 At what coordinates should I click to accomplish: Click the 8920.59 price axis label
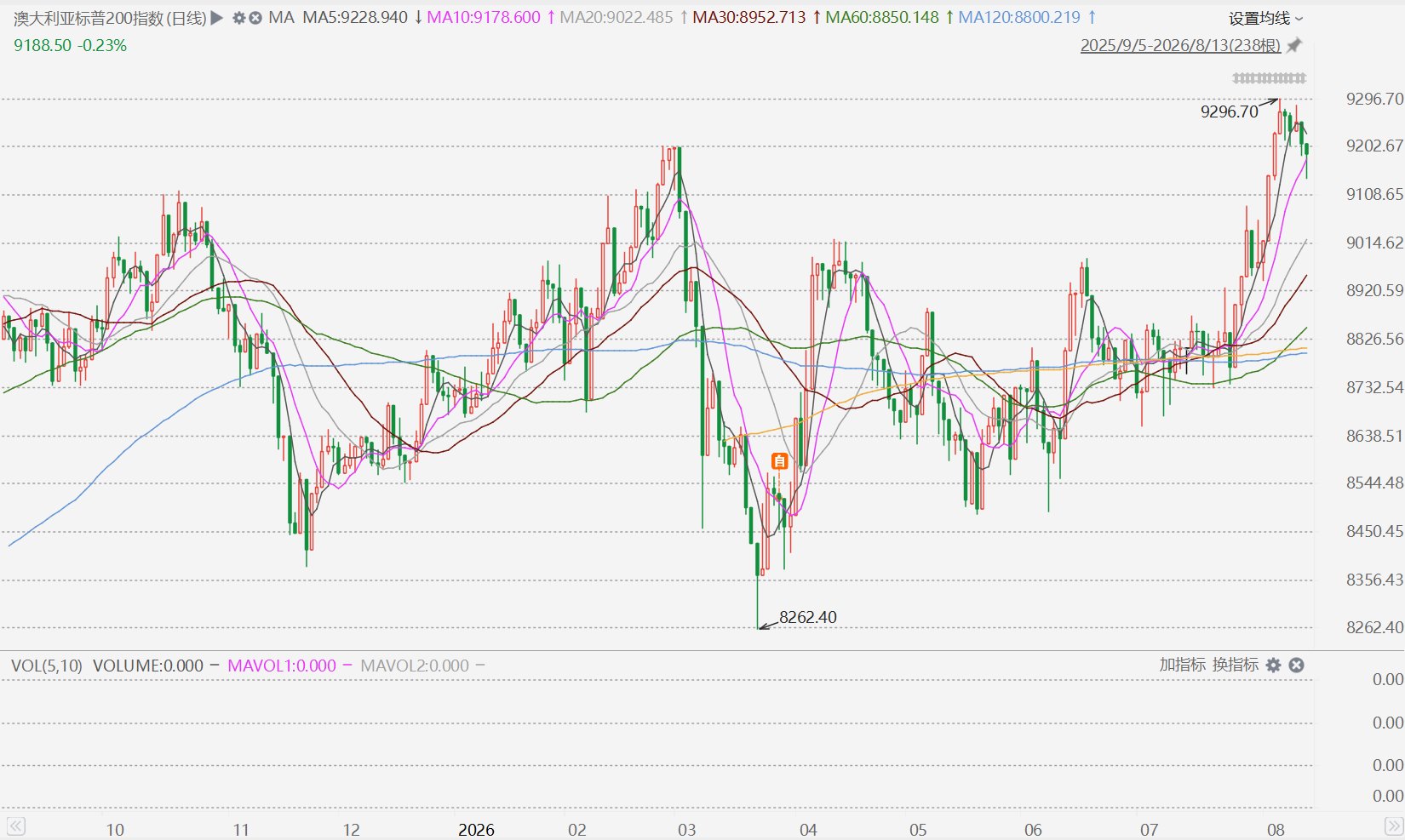[x=1374, y=290]
